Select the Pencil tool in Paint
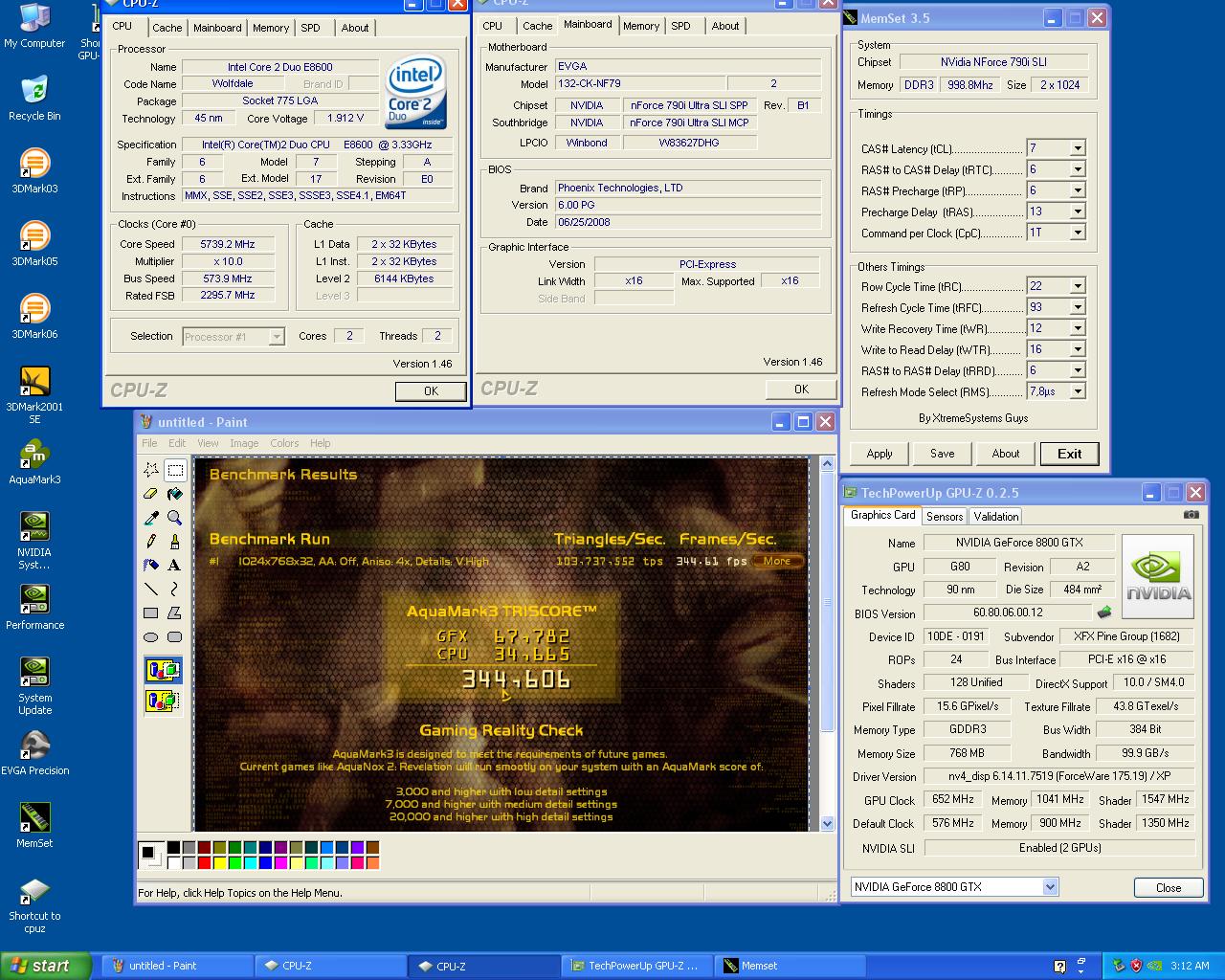 pyautogui.click(x=151, y=542)
